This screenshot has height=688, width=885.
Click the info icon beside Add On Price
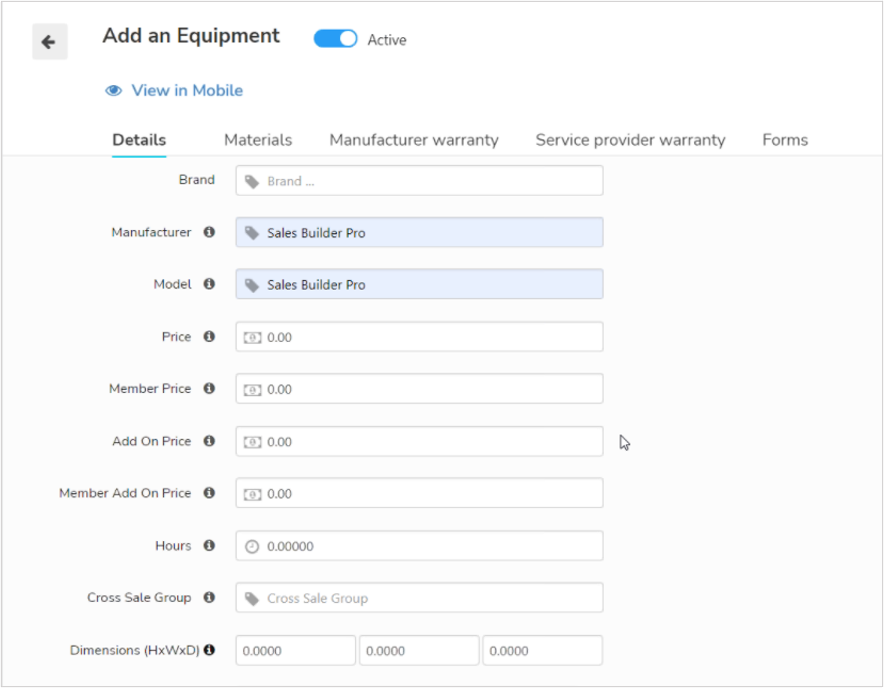209,441
